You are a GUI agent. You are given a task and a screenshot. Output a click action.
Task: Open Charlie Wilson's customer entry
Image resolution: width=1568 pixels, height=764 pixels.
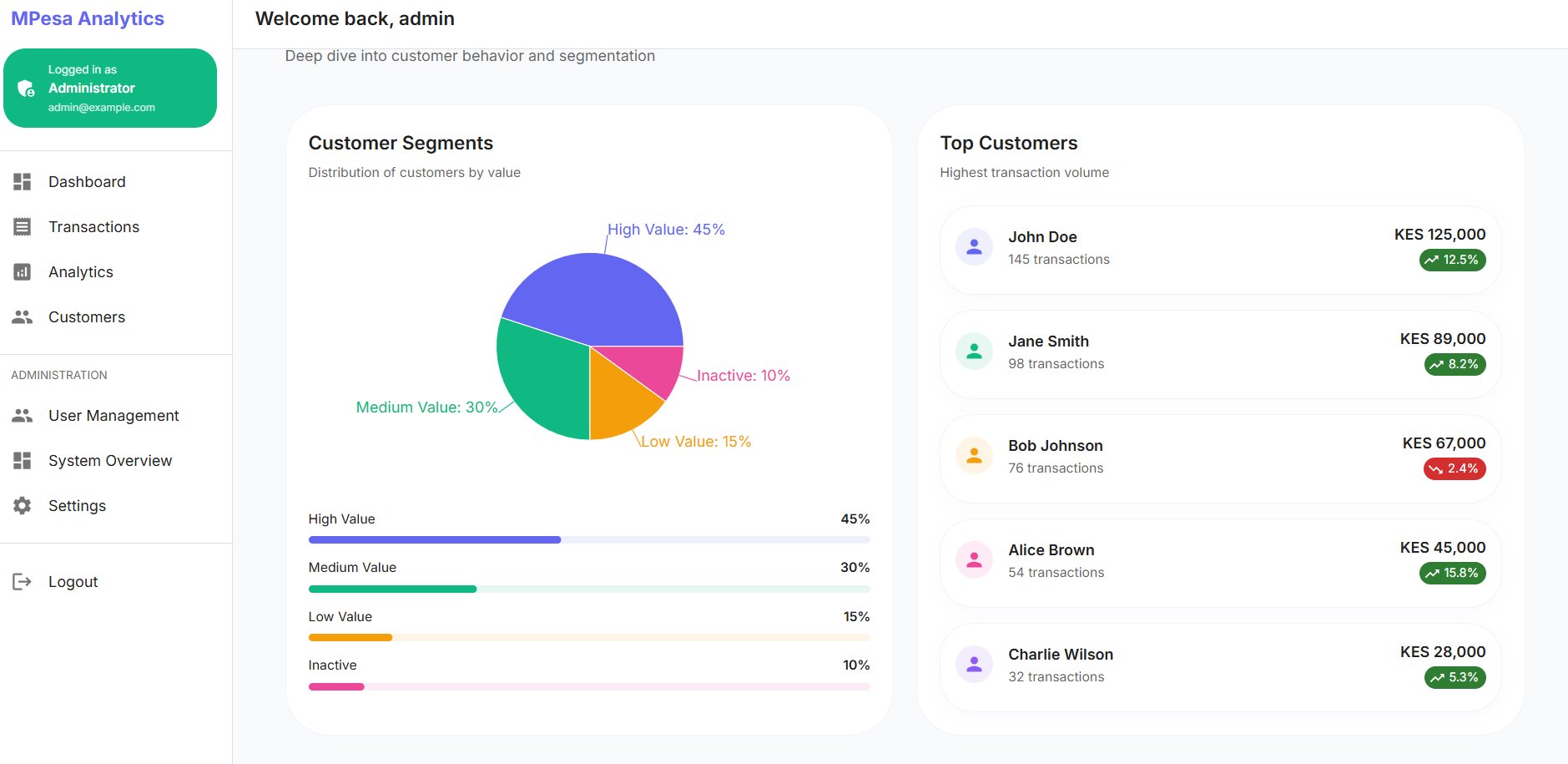[x=1219, y=667]
